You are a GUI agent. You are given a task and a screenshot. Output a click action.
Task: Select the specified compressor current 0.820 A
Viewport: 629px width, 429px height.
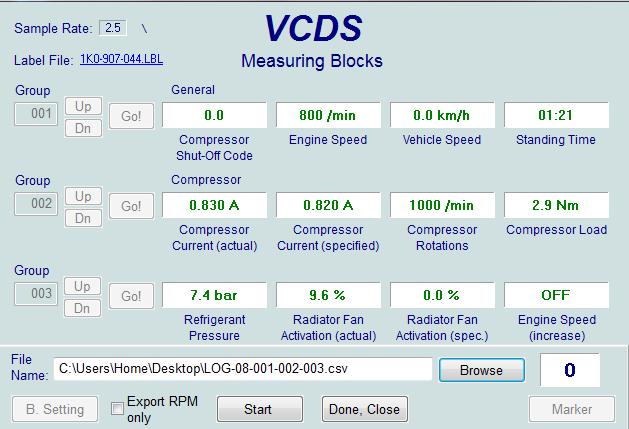click(x=328, y=205)
